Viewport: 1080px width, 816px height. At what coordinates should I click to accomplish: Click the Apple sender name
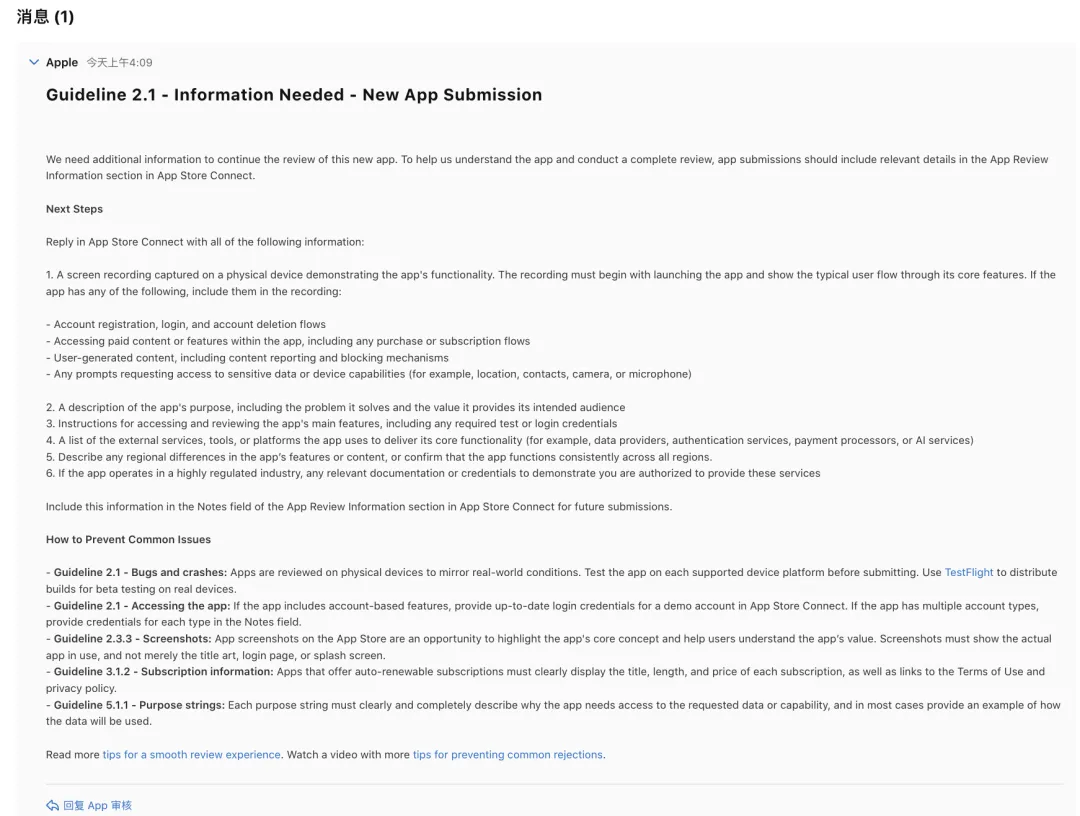tap(62, 62)
